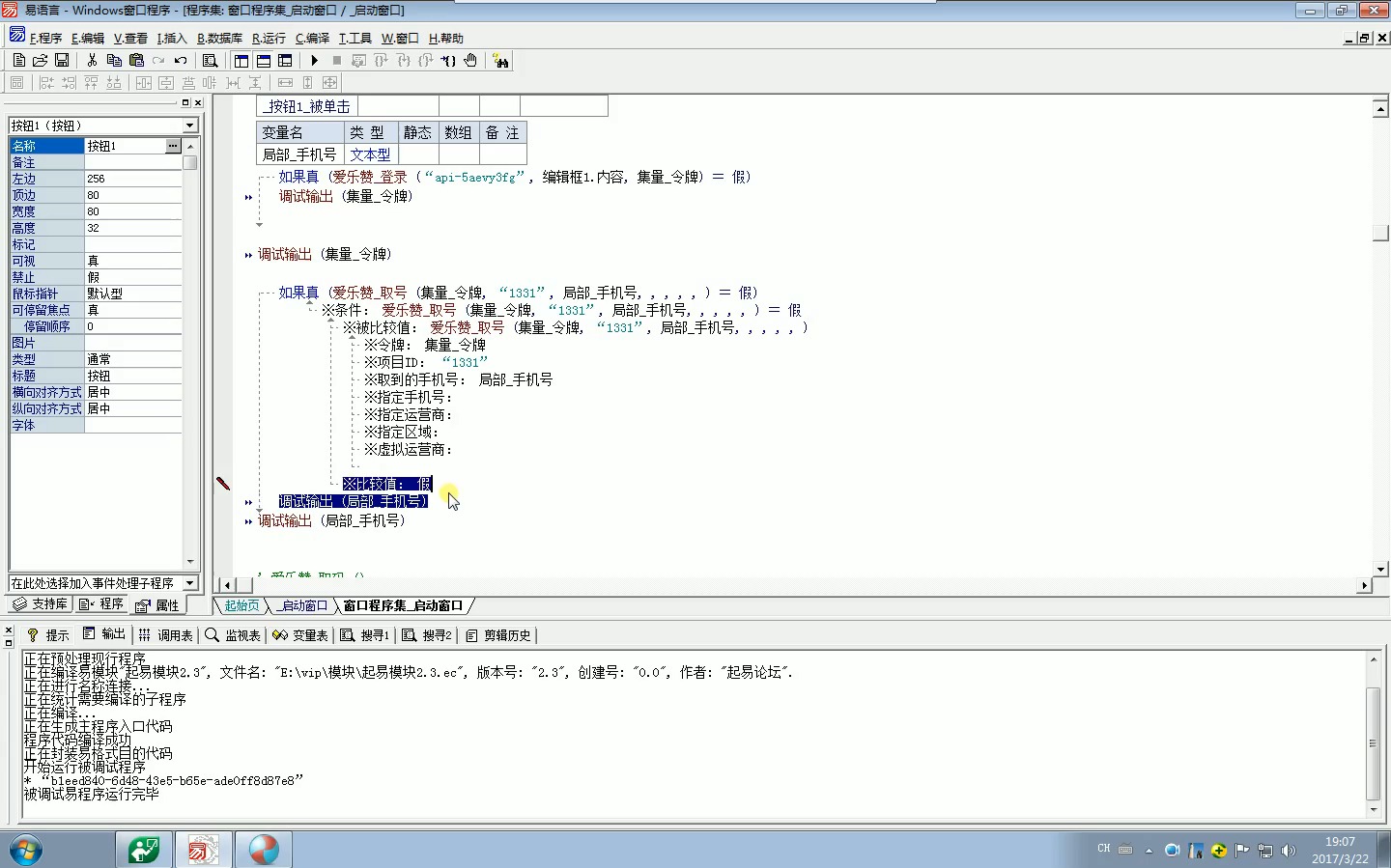
Task: Open the 搜寻1 tab
Action: (365, 635)
